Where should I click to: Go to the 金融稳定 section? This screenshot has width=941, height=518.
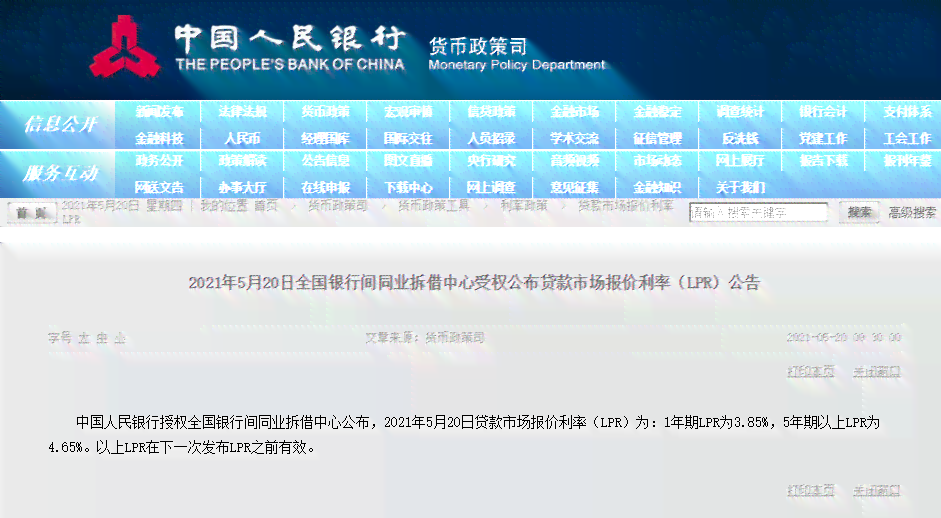click(657, 112)
